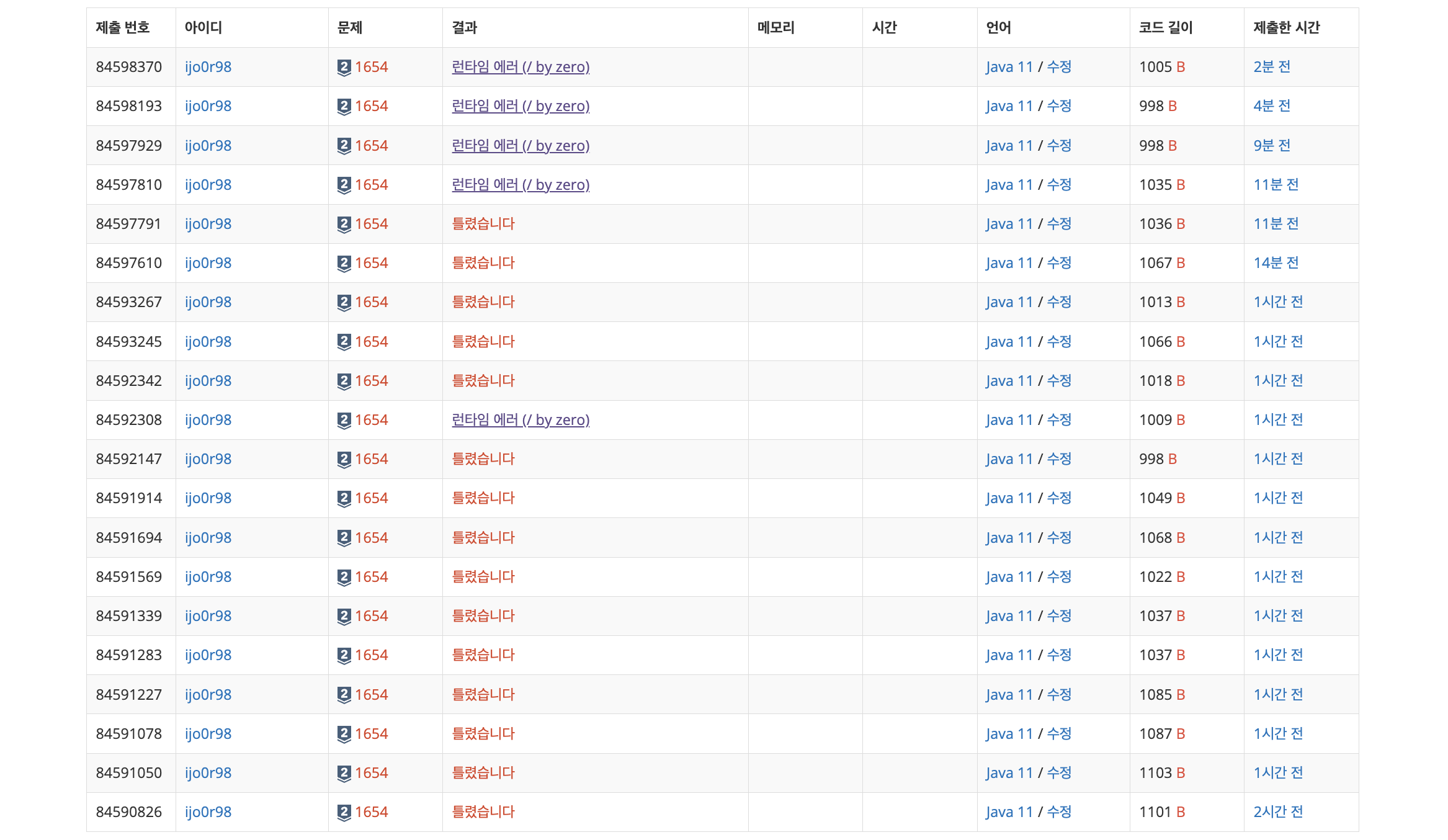1448x840 pixels.
Task: Click the tier badge icon in row 84597791
Action: click(344, 224)
